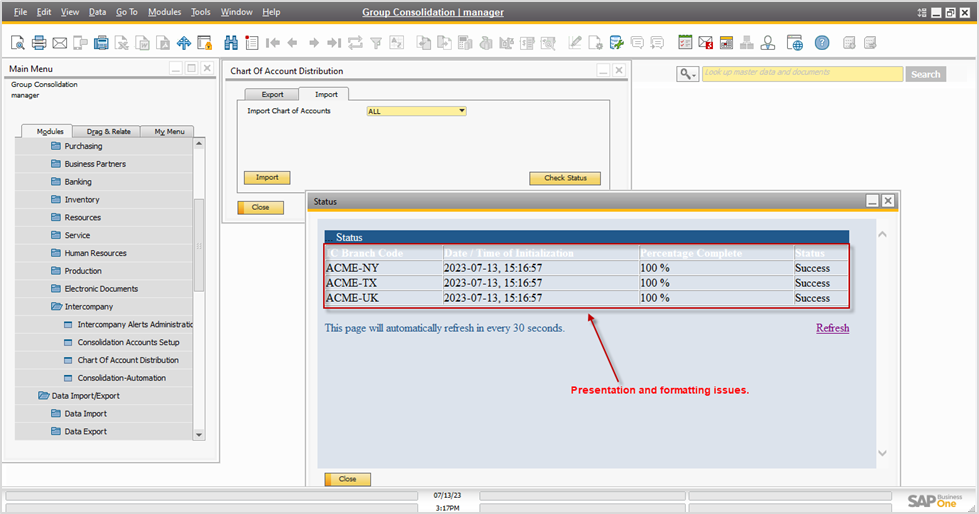Viewport: 979px width, 514px height.
Task: Open the Modules menu in menu bar
Action: pyautogui.click(x=164, y=12)
